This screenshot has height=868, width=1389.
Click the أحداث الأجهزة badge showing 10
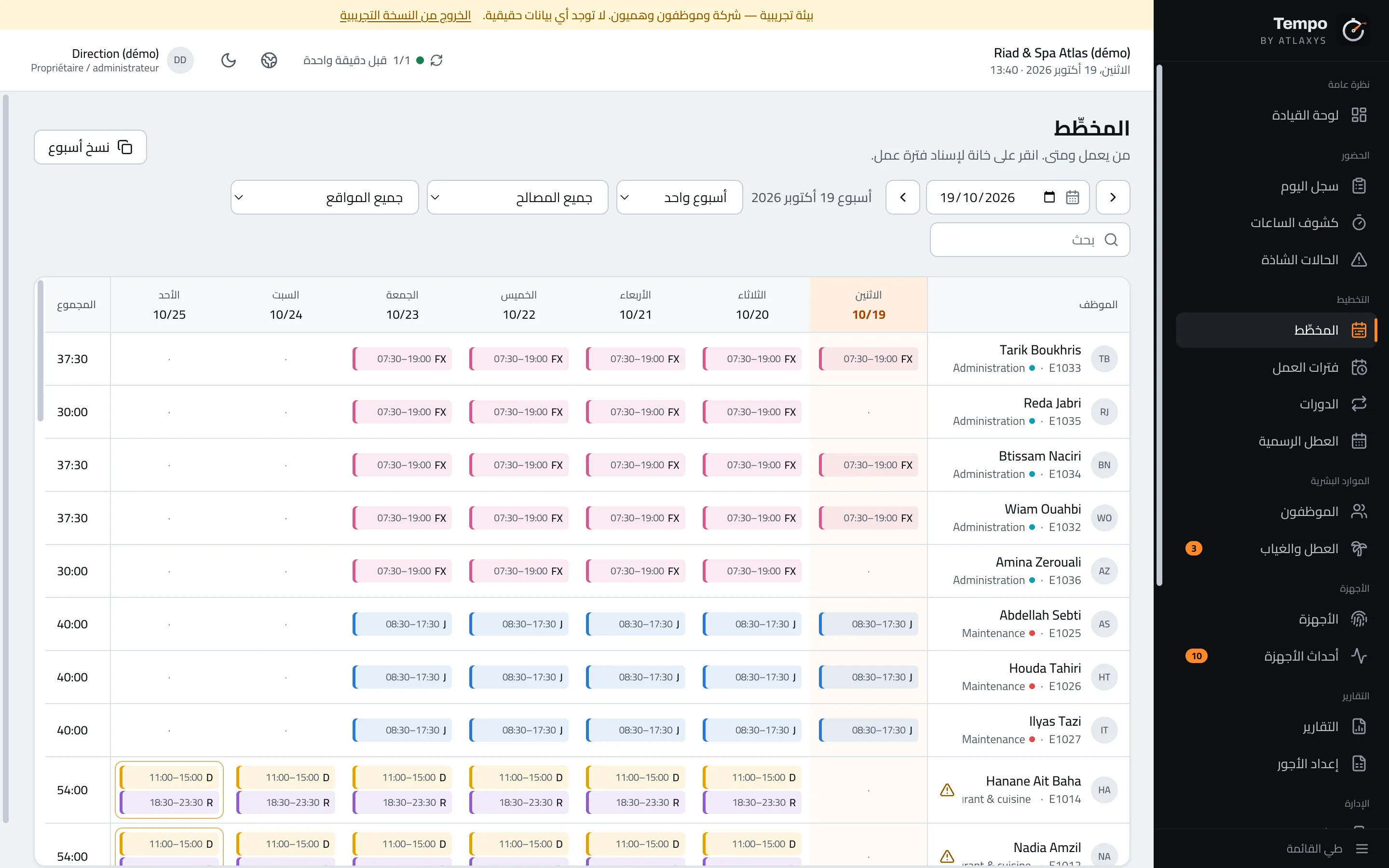pos(1196,656)
